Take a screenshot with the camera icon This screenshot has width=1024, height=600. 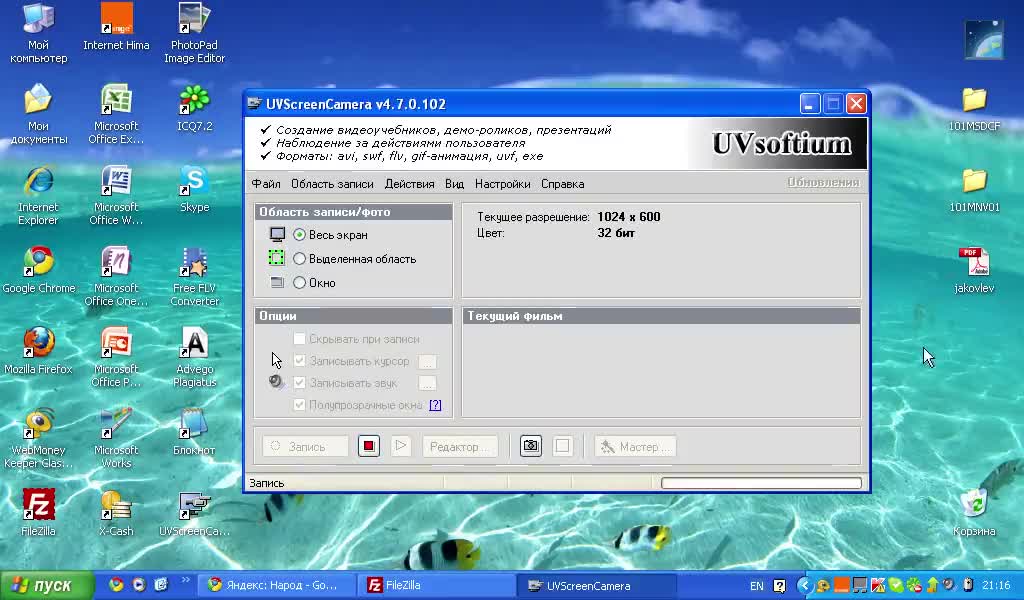531,447
